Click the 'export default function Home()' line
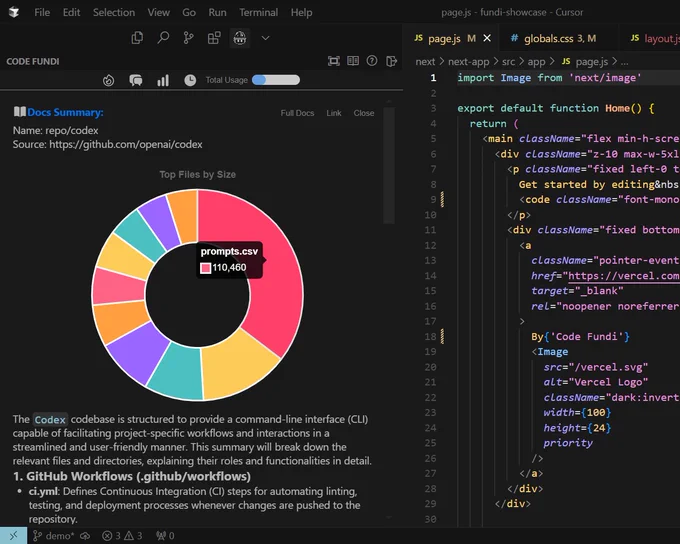This screenshot has width=680, height=544. click(556, 108)
